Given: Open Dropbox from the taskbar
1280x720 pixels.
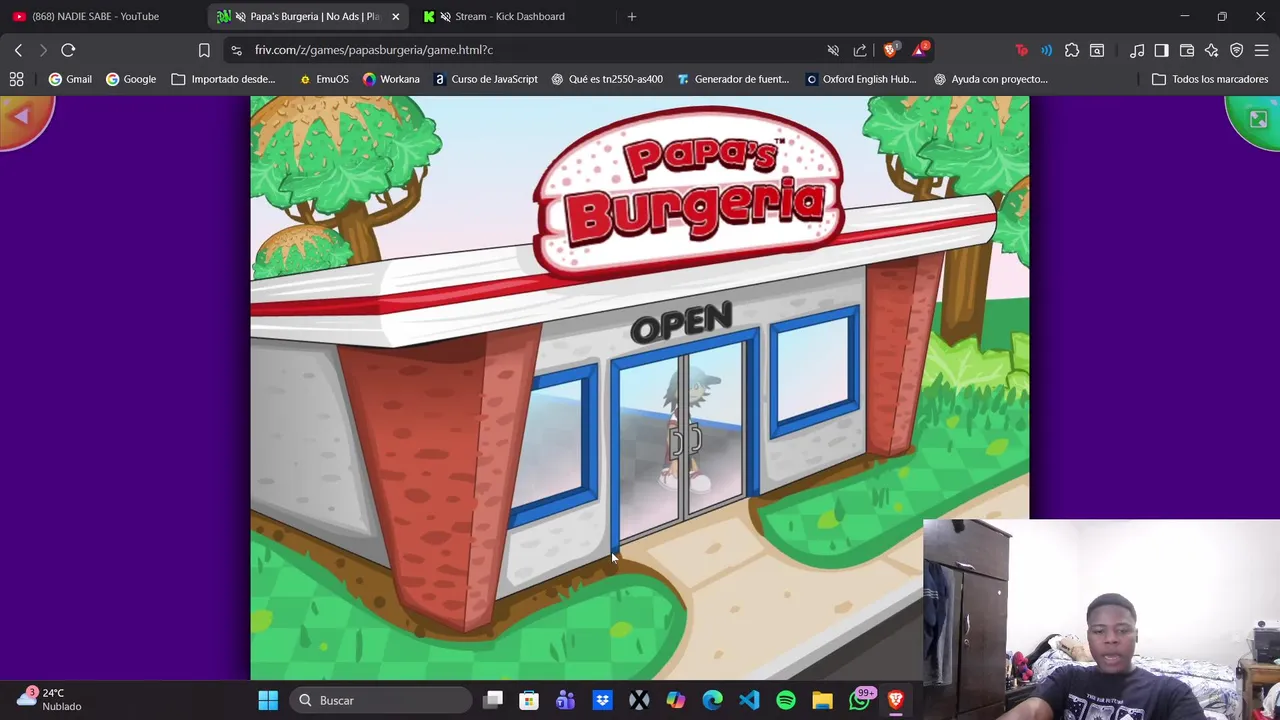Looking at the screenshot, I should (x=602, y=700).
